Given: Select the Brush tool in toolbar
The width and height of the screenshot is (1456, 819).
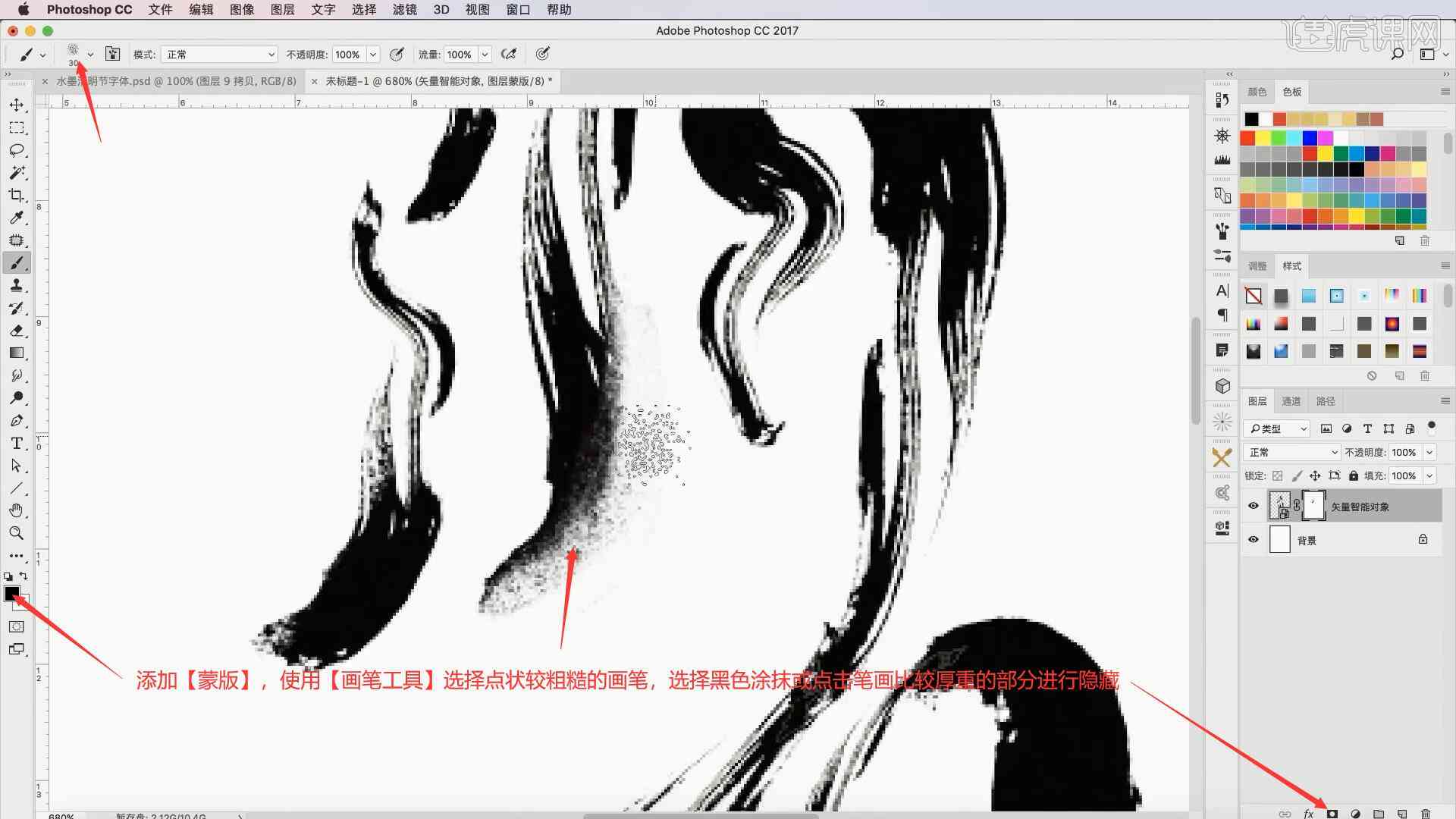Looking at the screenshot, I should coord(17,263).
